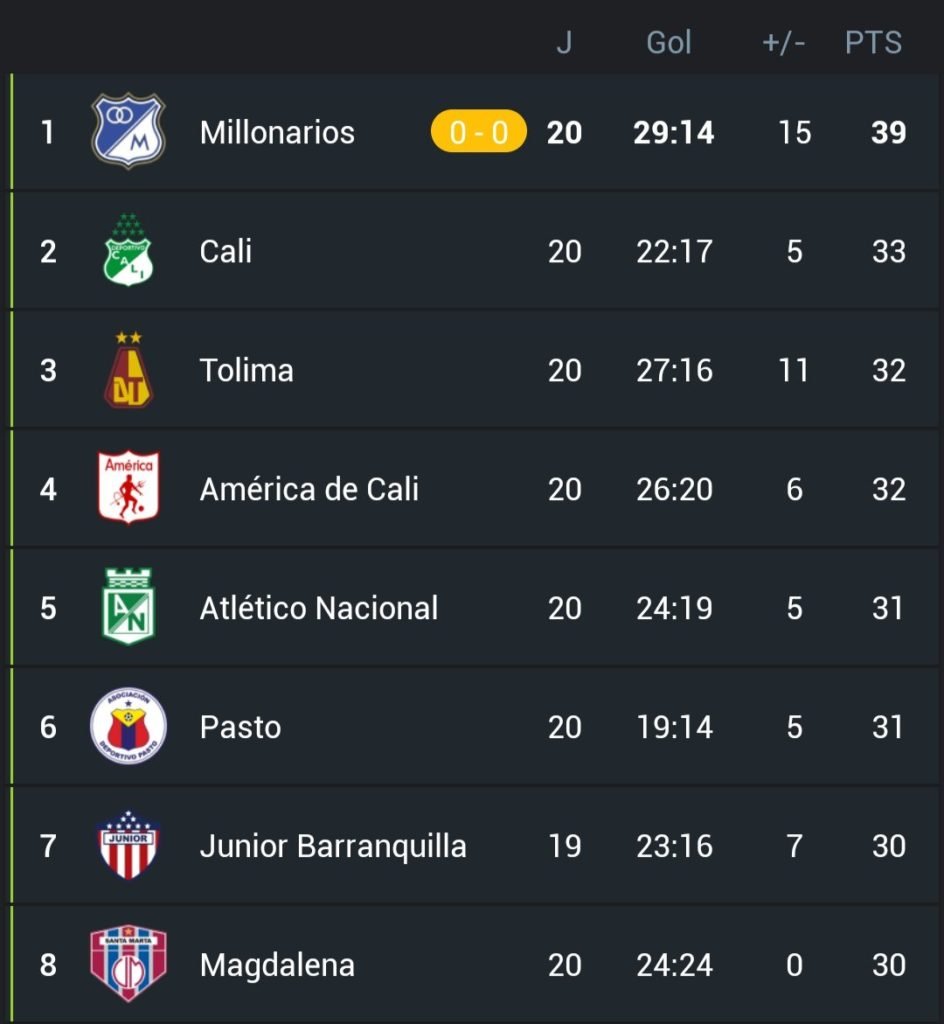
Task: Tap the Magdalena team name
Action: pos(277,965)
